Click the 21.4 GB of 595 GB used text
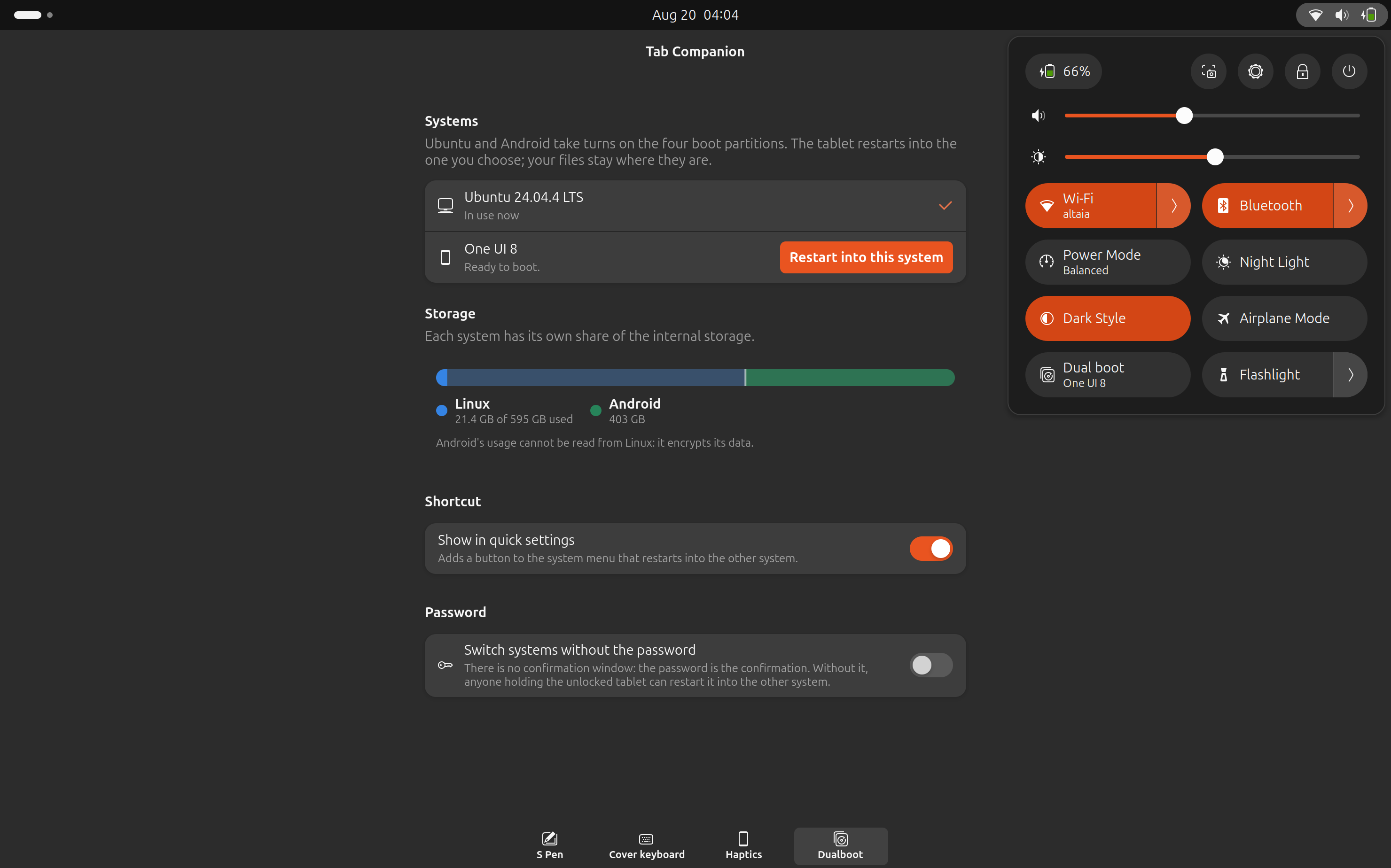The image size is (1391, 868). [514, 419]
